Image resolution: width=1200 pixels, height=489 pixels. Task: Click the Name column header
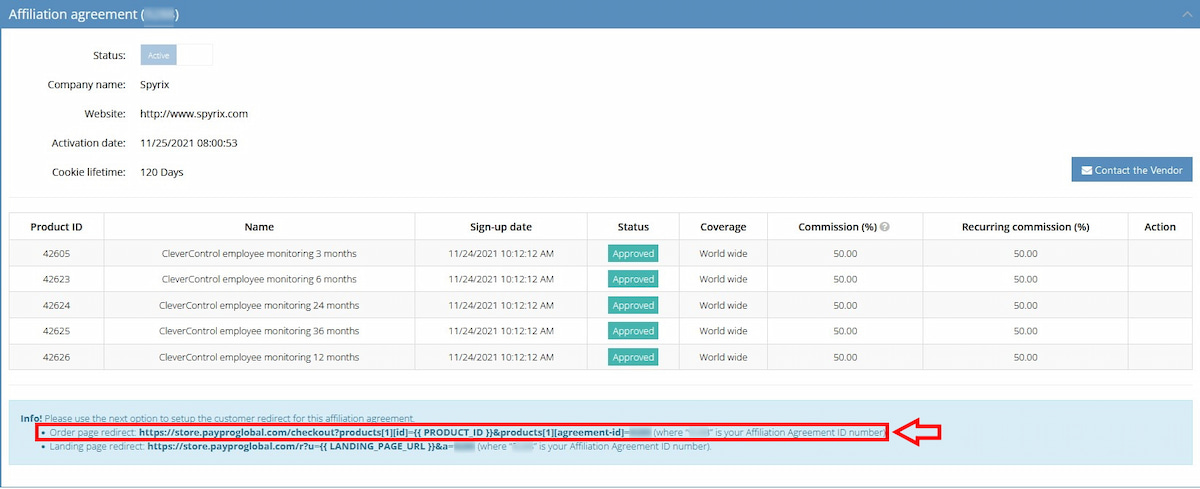[259, 227]
